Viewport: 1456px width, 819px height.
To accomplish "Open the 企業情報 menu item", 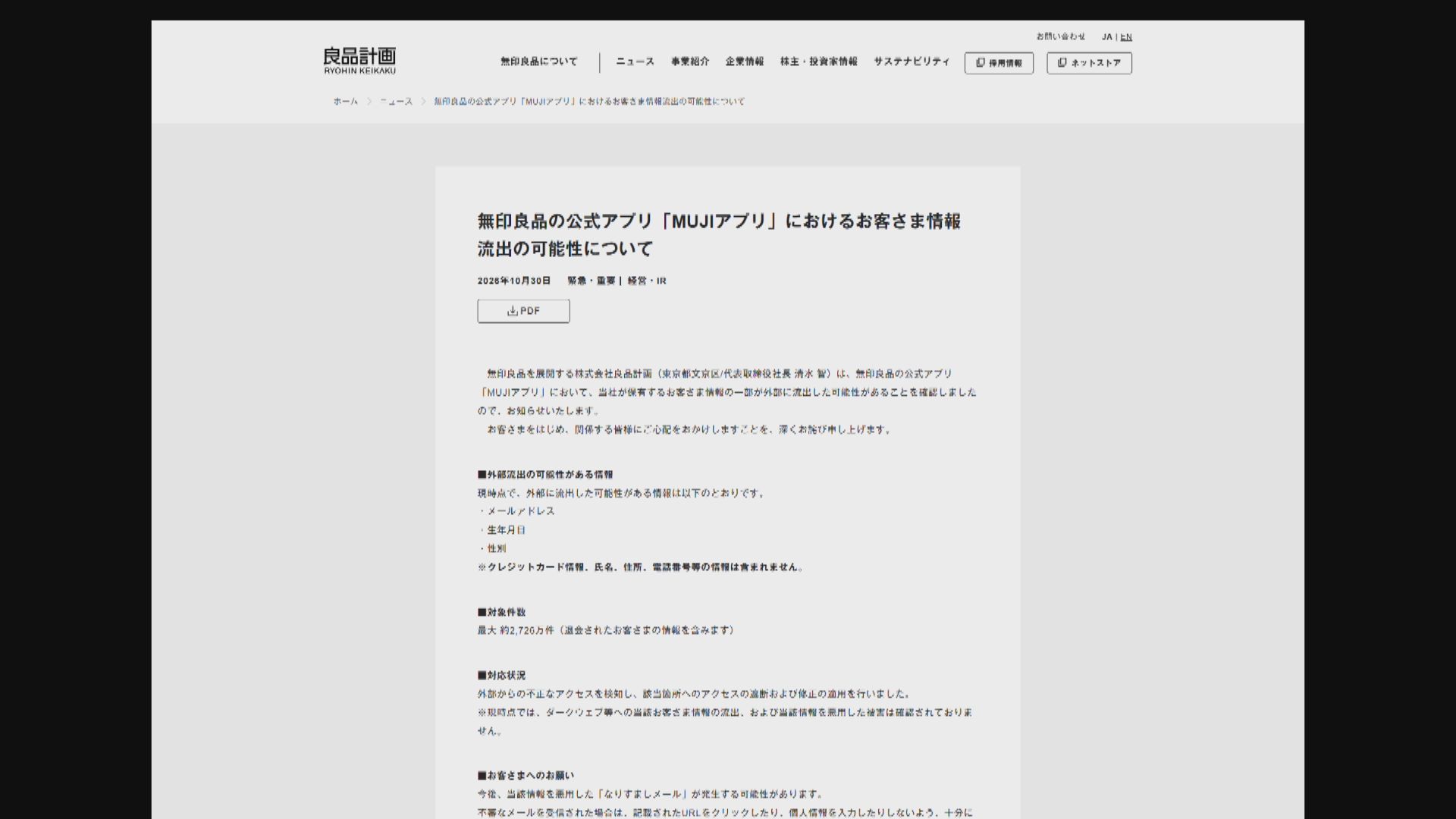I will (x=744, y=61).
